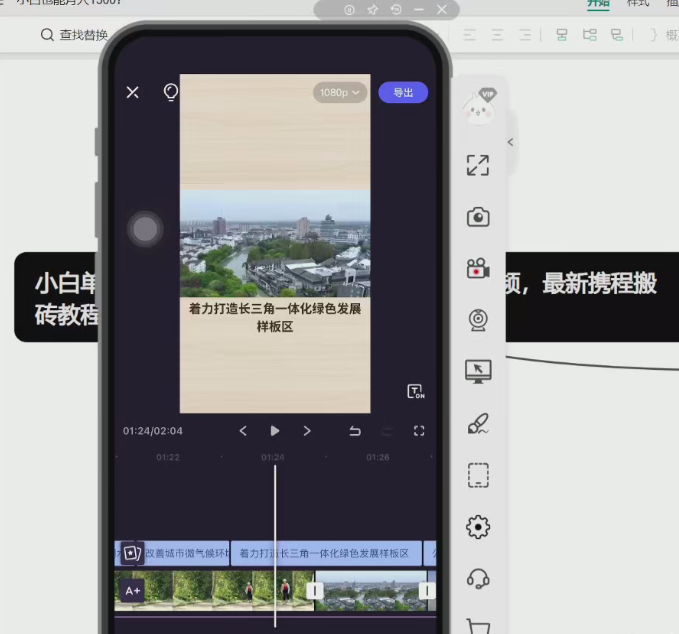Undo the last edit

pyautogui.click(x=355, y=431)
